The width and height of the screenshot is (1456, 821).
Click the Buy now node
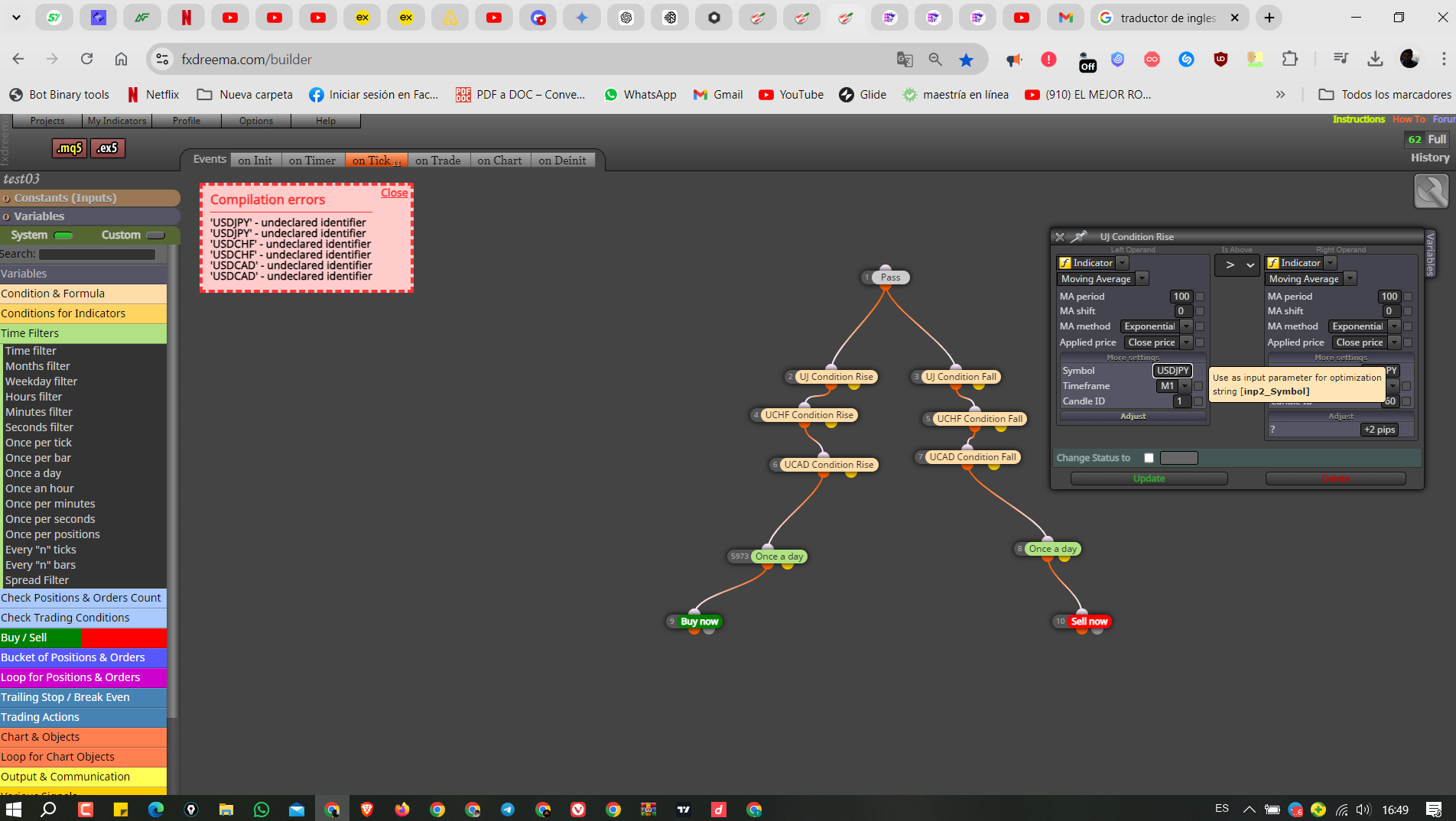pyautogui.click(x=699, y=621)
